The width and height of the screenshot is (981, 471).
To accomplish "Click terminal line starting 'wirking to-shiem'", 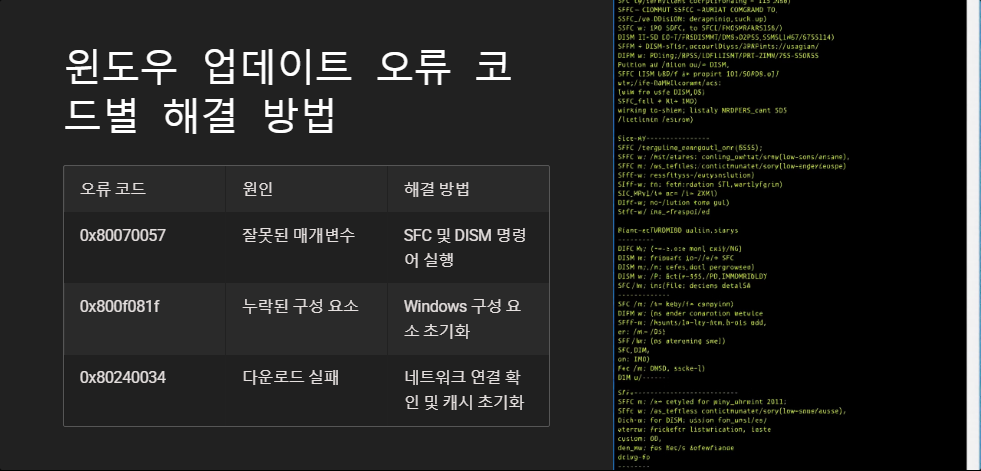I will point(703,110).
